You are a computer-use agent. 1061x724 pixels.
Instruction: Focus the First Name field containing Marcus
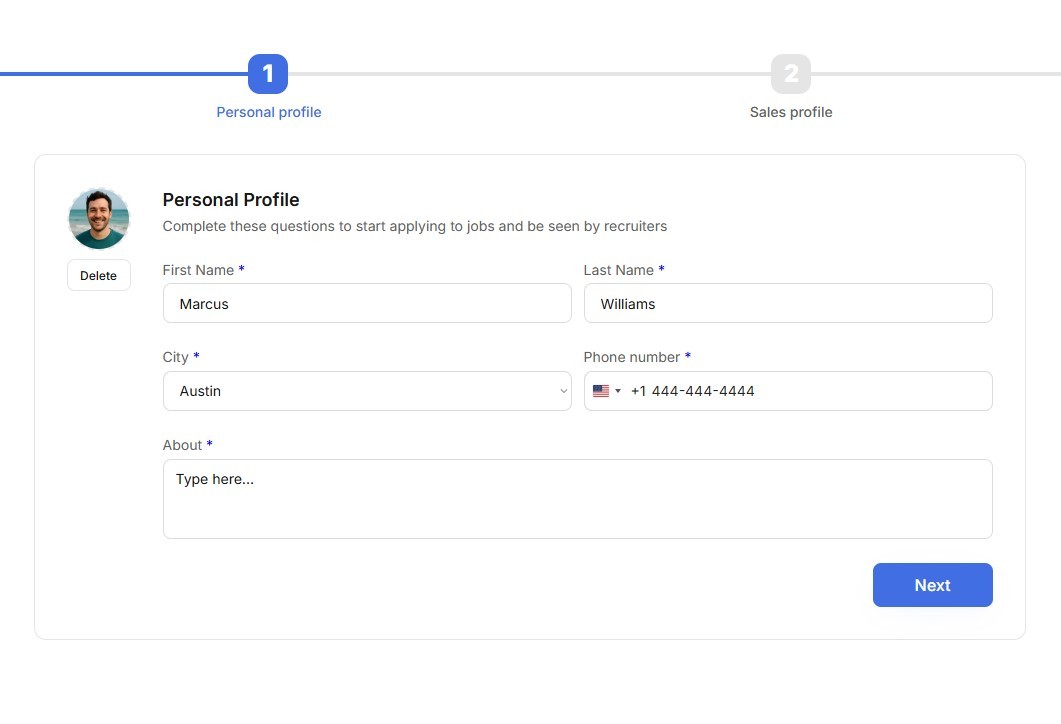(x=367, y=303)
